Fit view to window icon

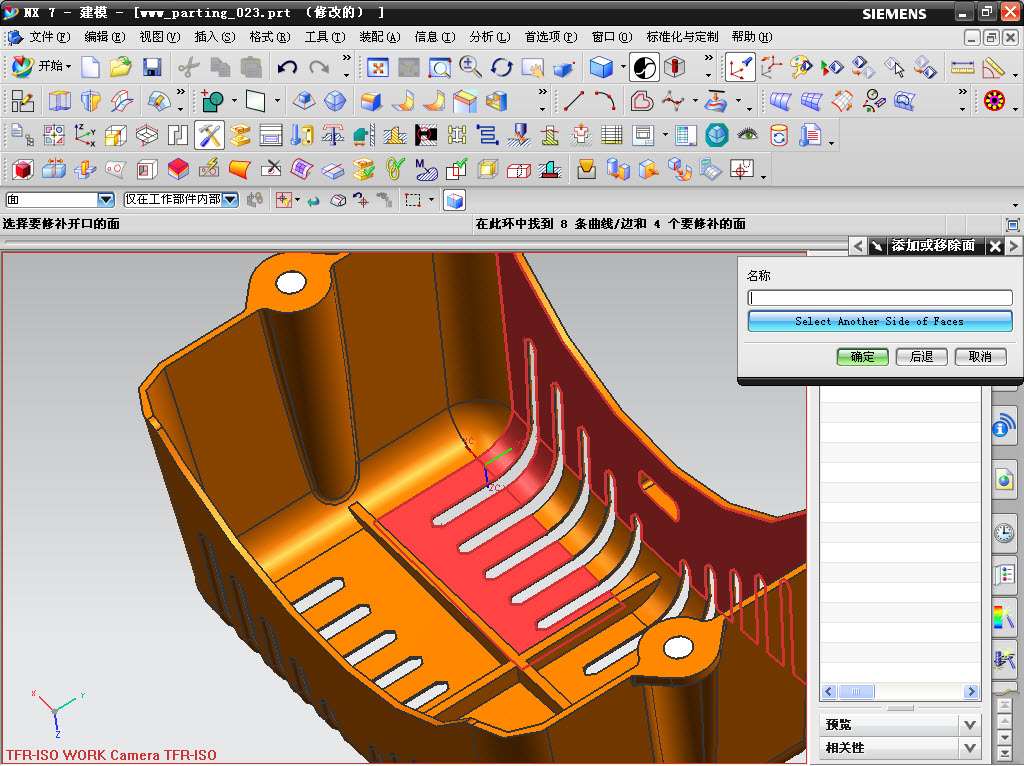(377, 67)
